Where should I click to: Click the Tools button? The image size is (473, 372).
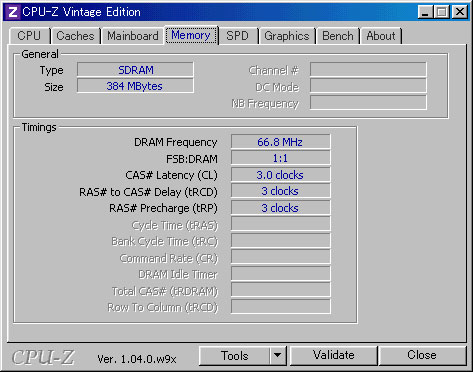pyautogui.click(x=235, y=356)
